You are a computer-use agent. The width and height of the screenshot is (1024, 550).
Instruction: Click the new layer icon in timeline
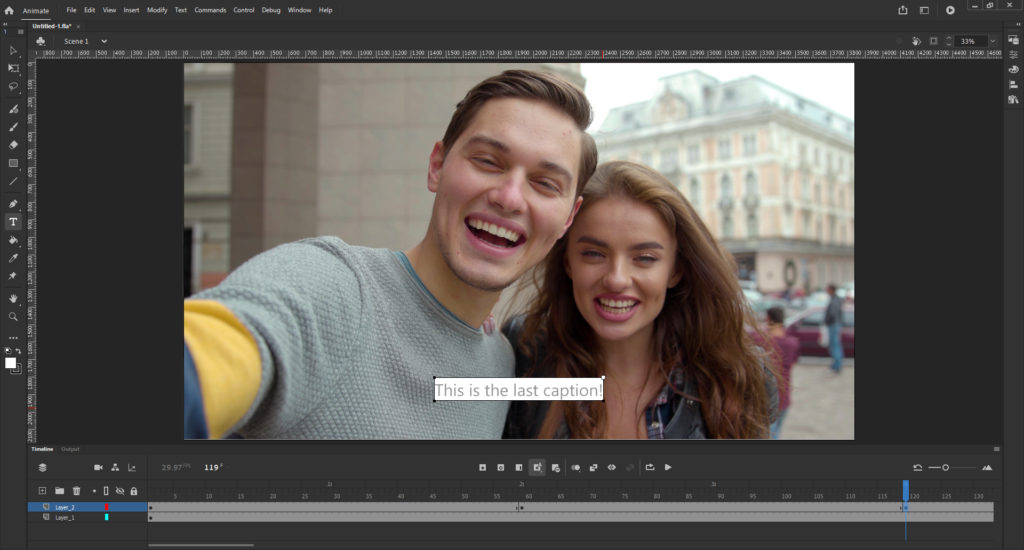coord(42,491)
